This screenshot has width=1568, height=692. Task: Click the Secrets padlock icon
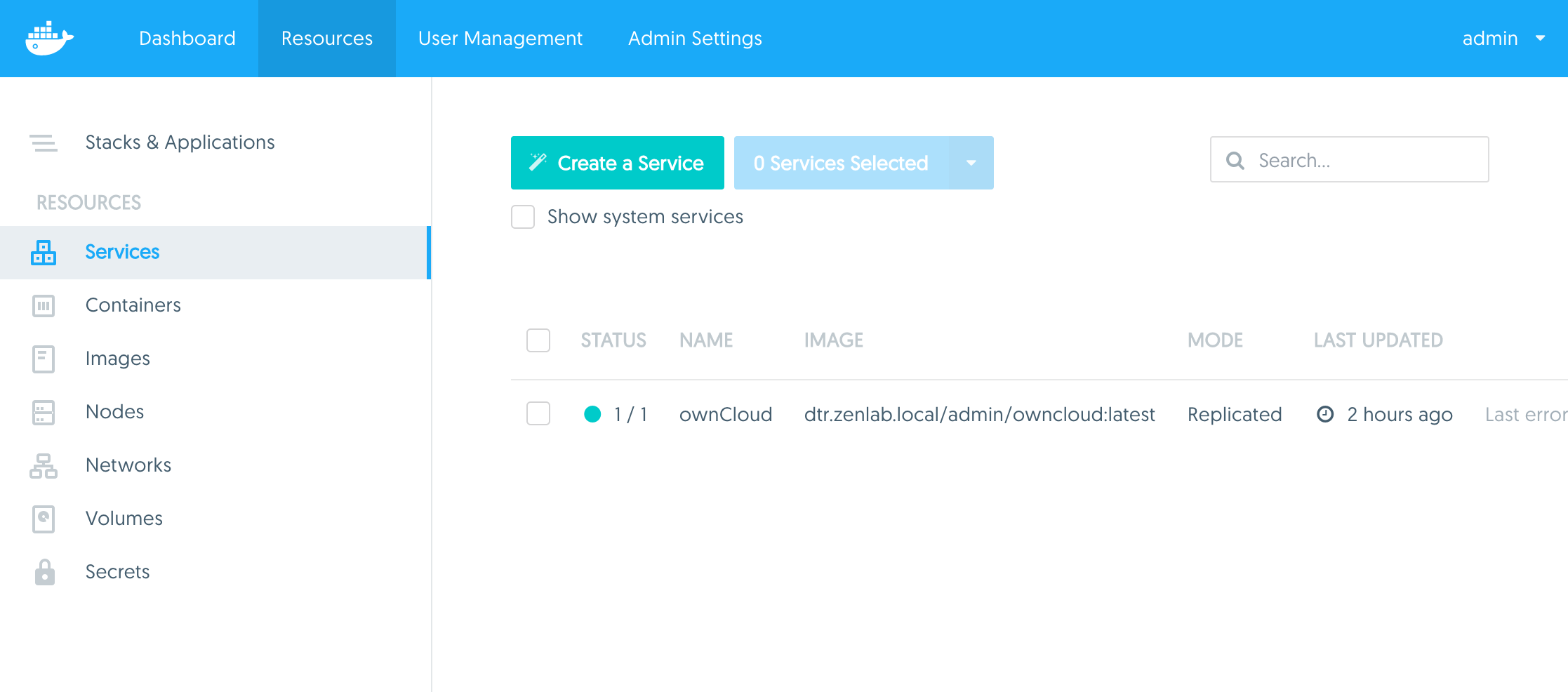(44, 573)
